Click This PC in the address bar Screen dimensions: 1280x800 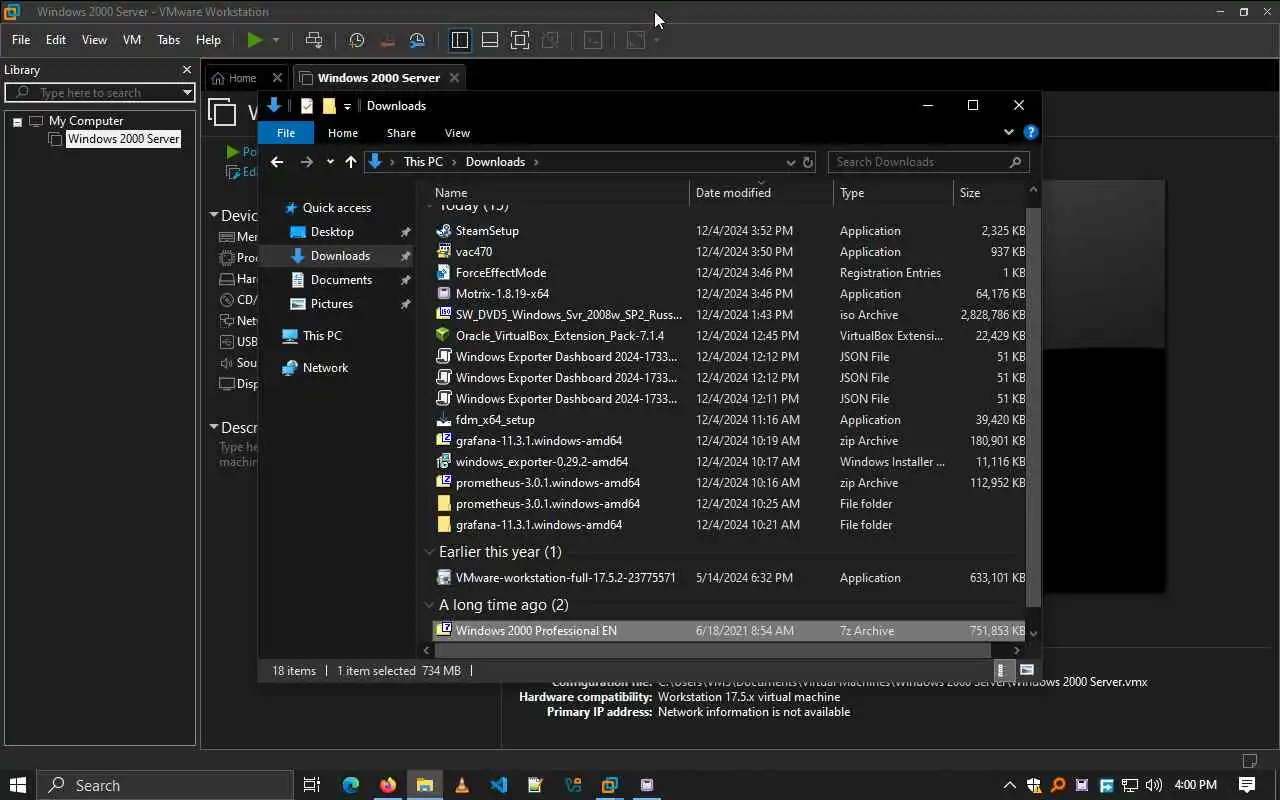click(x=423, y=162)
